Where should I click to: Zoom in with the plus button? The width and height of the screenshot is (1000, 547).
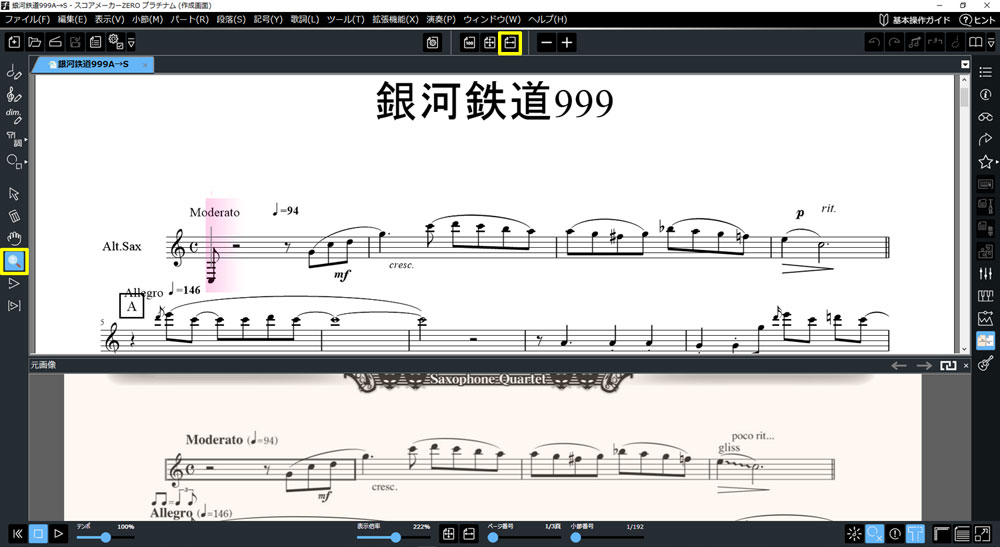point(566,43)
